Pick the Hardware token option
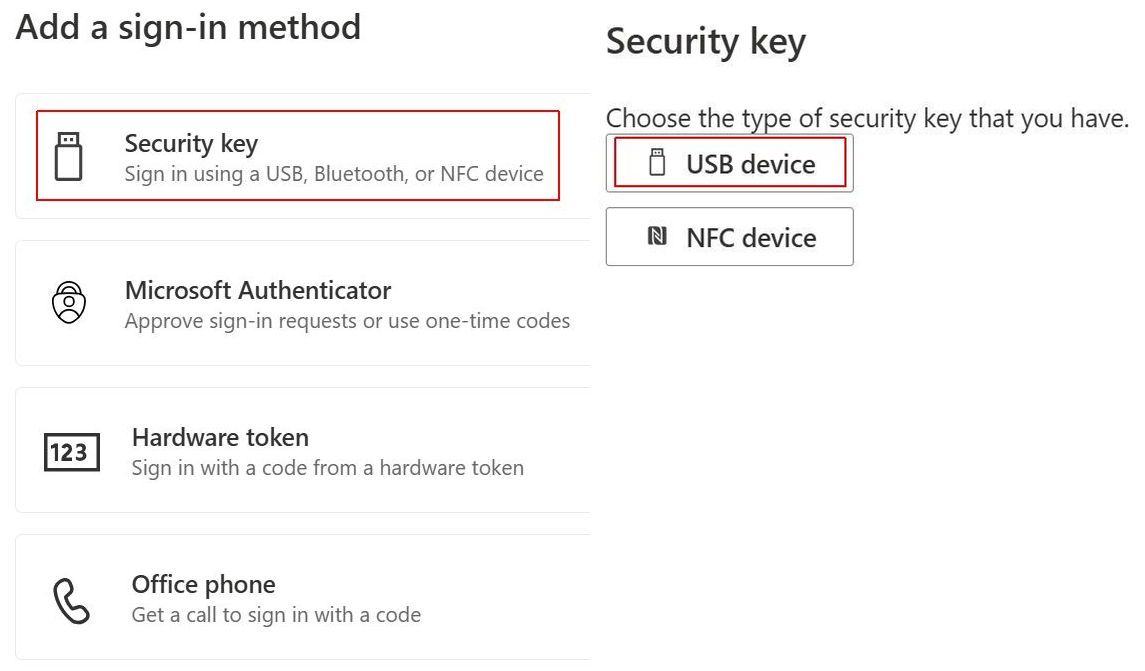This screenshot has width=1145, height=671. (303, 450)
